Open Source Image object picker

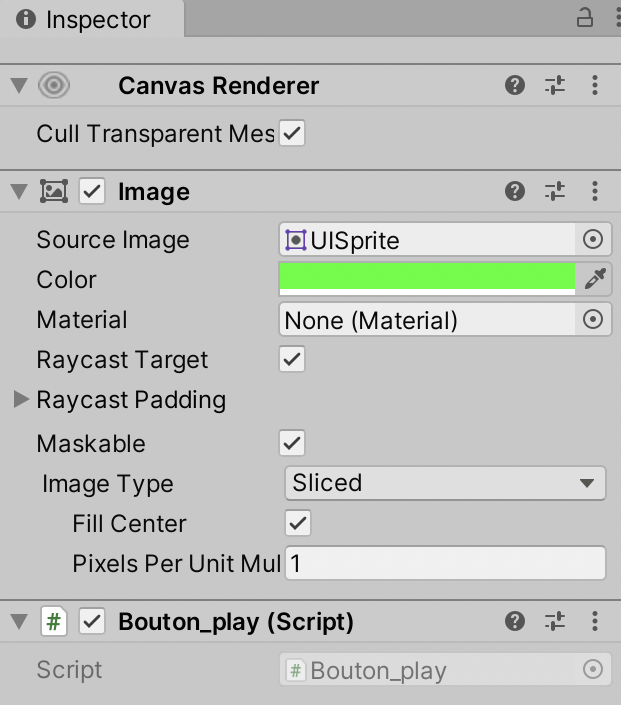click(x=593, y=240)
